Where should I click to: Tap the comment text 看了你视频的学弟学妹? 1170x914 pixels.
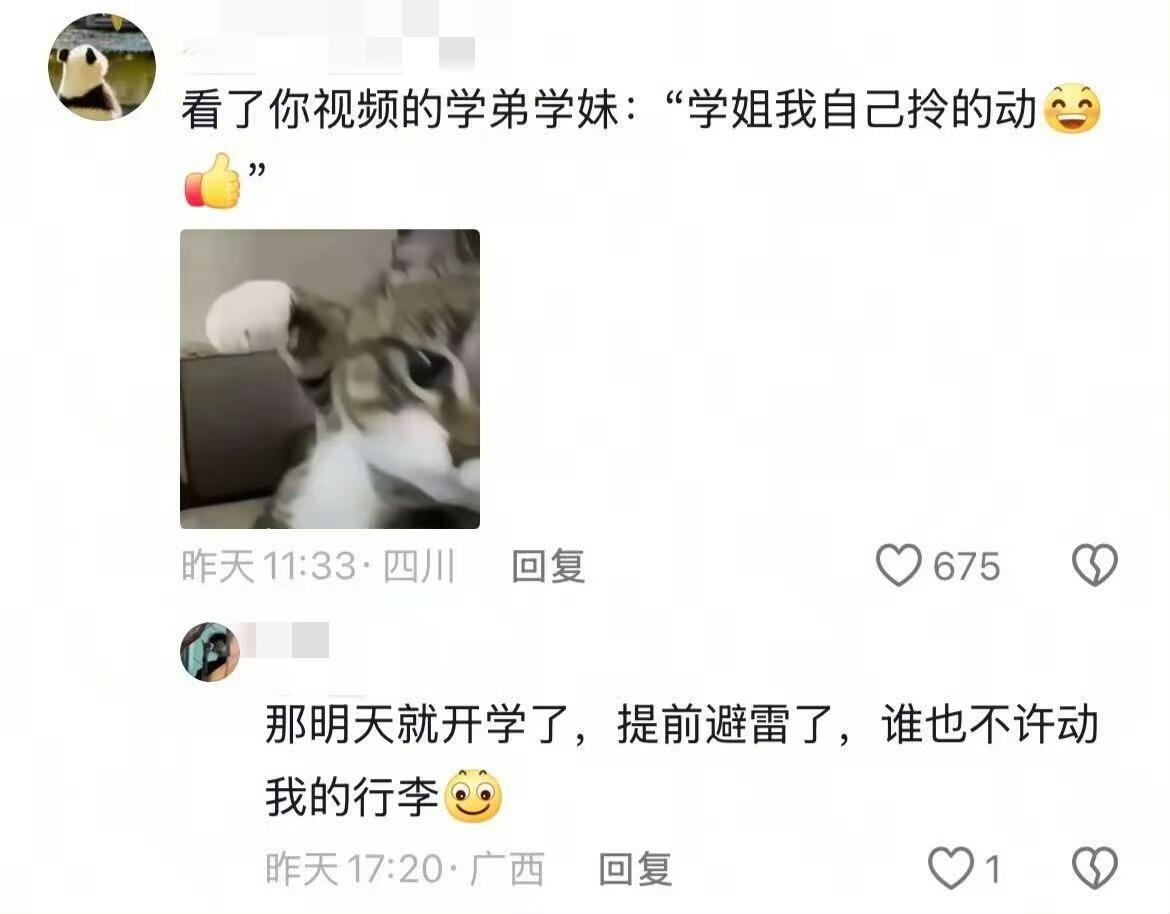401,110
